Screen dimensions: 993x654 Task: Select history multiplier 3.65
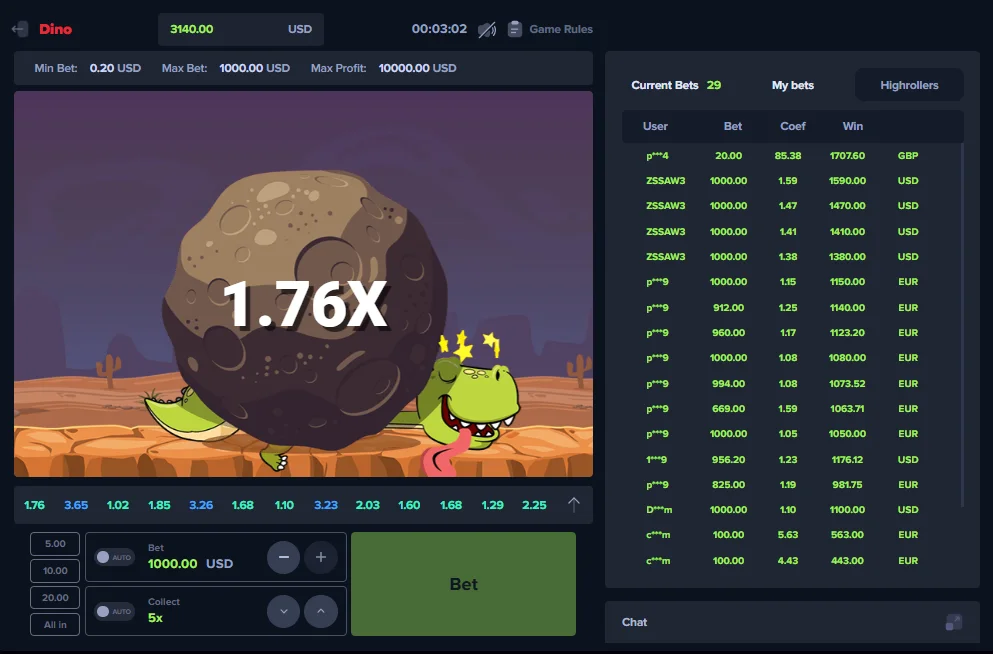coord(76,505)
